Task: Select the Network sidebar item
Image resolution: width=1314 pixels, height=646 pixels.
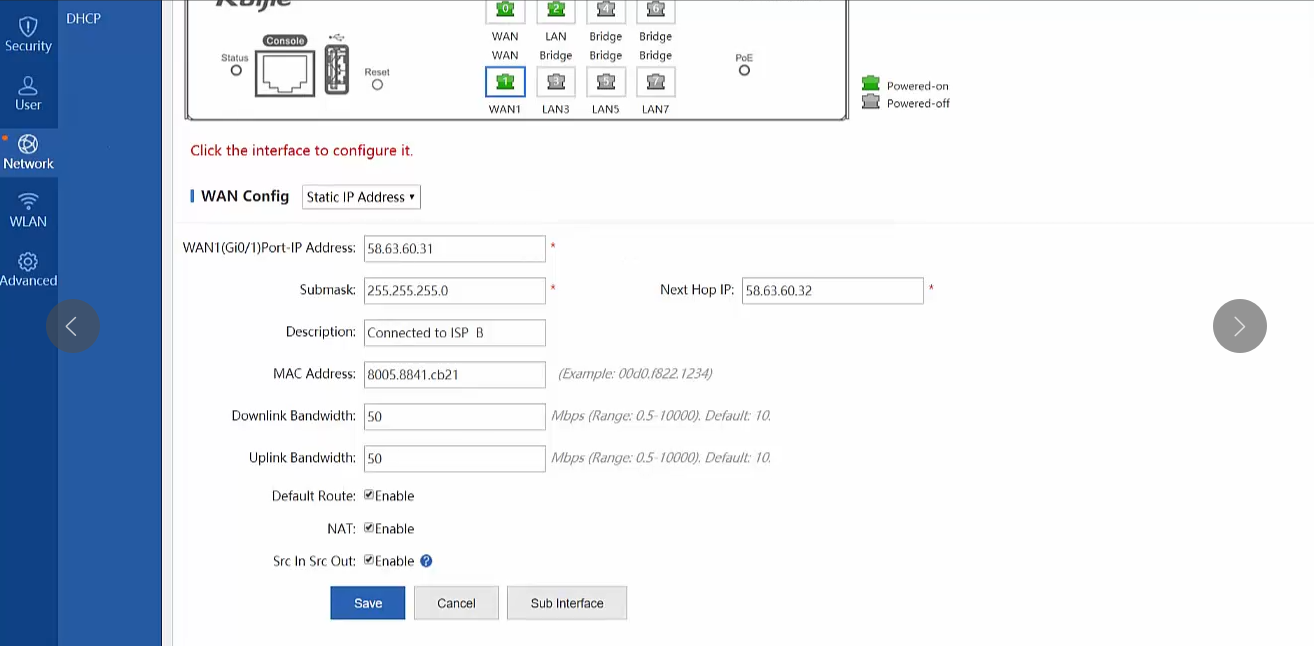Action: [x=28, y=152]
